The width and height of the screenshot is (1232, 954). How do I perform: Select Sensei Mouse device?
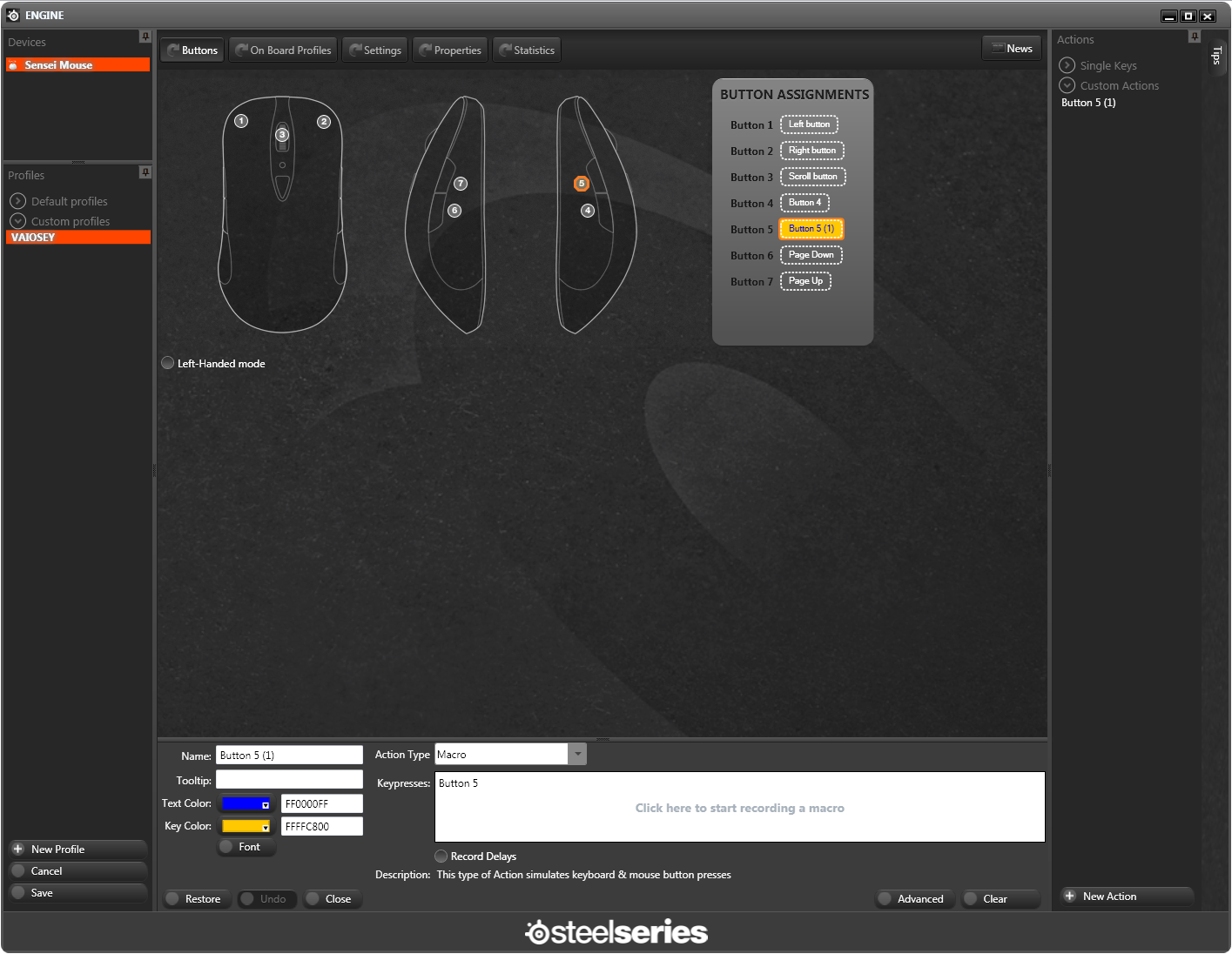click(78, 65)
